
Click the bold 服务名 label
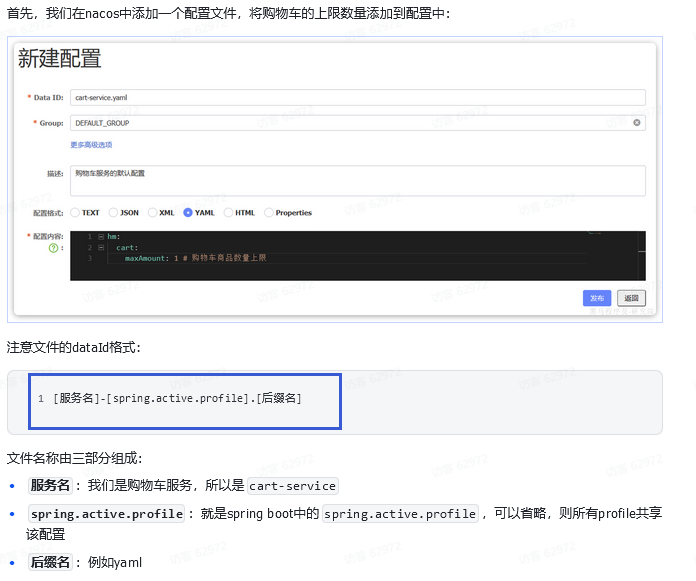click(50, 486)
